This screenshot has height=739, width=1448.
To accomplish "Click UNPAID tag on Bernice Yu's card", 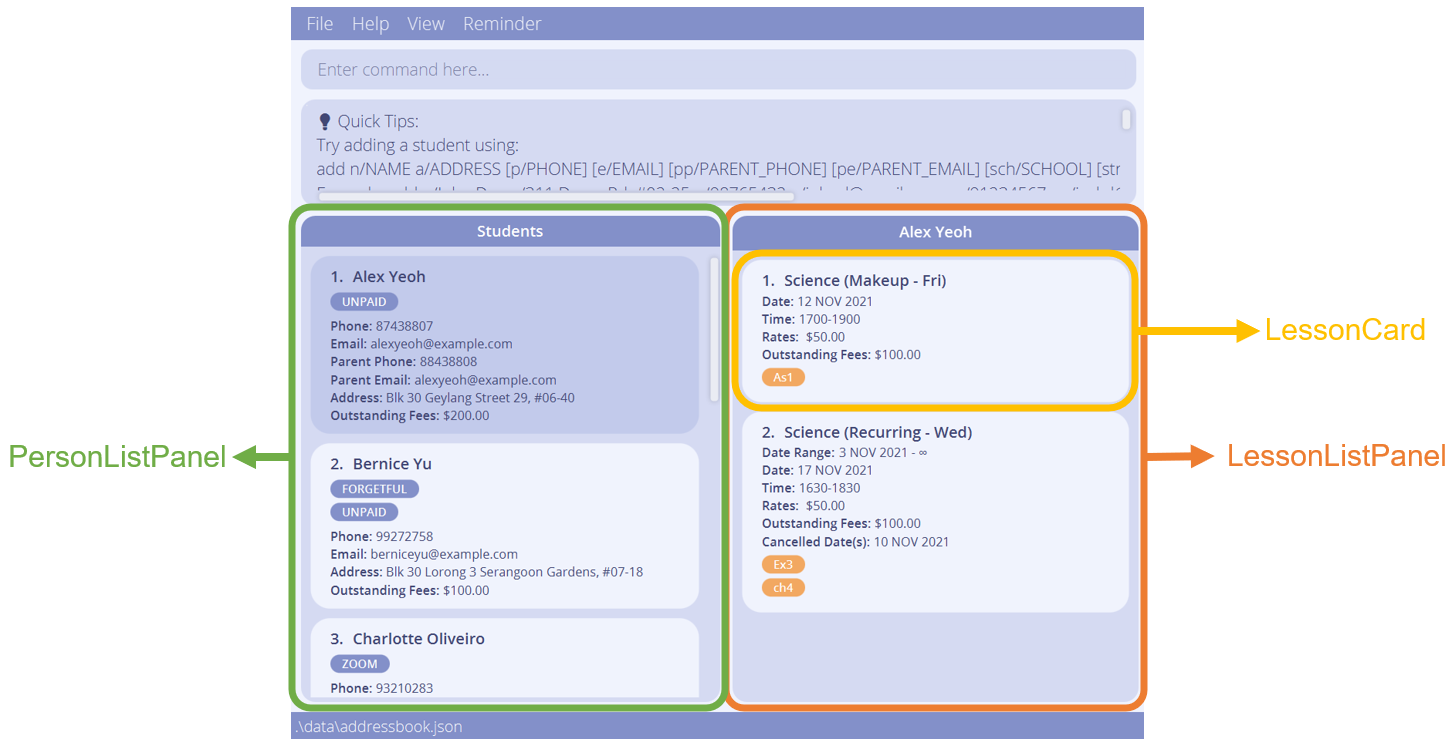I will tap(364, 512).
